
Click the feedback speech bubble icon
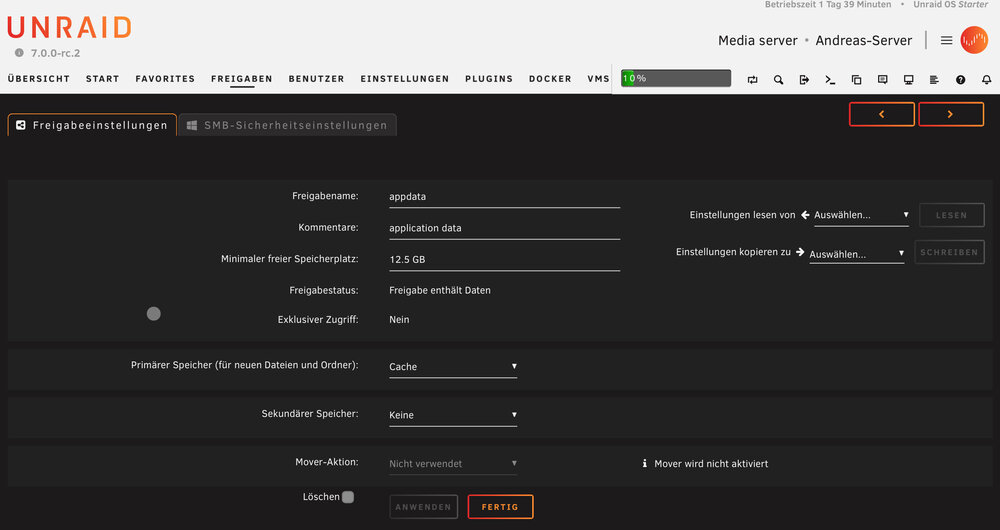[x=883, y=80]
